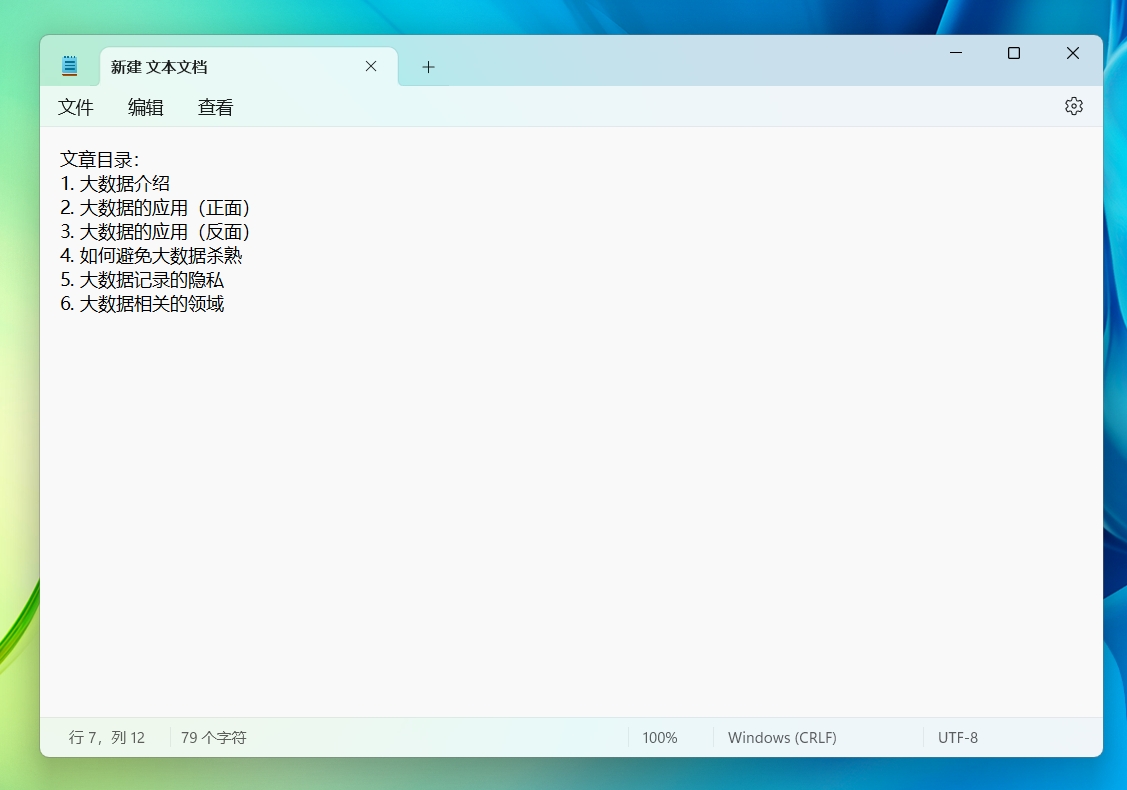This screenshot has width=1127, height=790.
Task: Maximize the Notepad window
Action: tap(1013, 52)
